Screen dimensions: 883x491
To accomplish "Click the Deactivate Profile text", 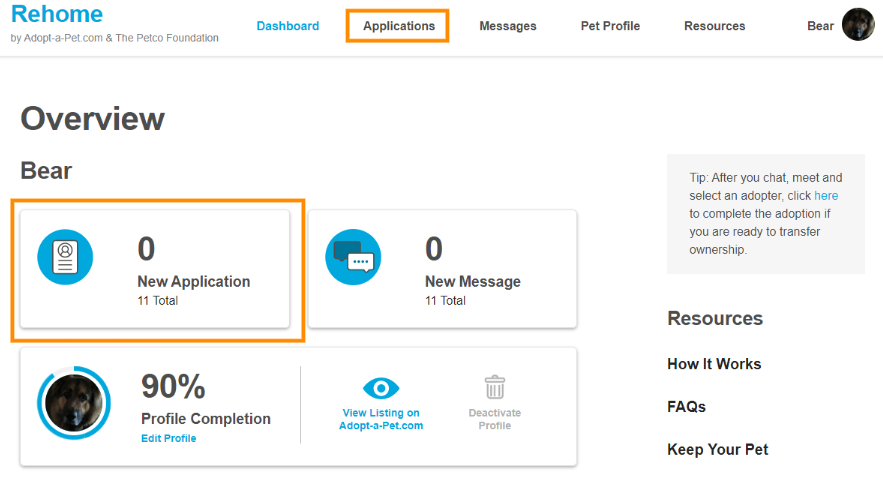I will click(494, 419).
